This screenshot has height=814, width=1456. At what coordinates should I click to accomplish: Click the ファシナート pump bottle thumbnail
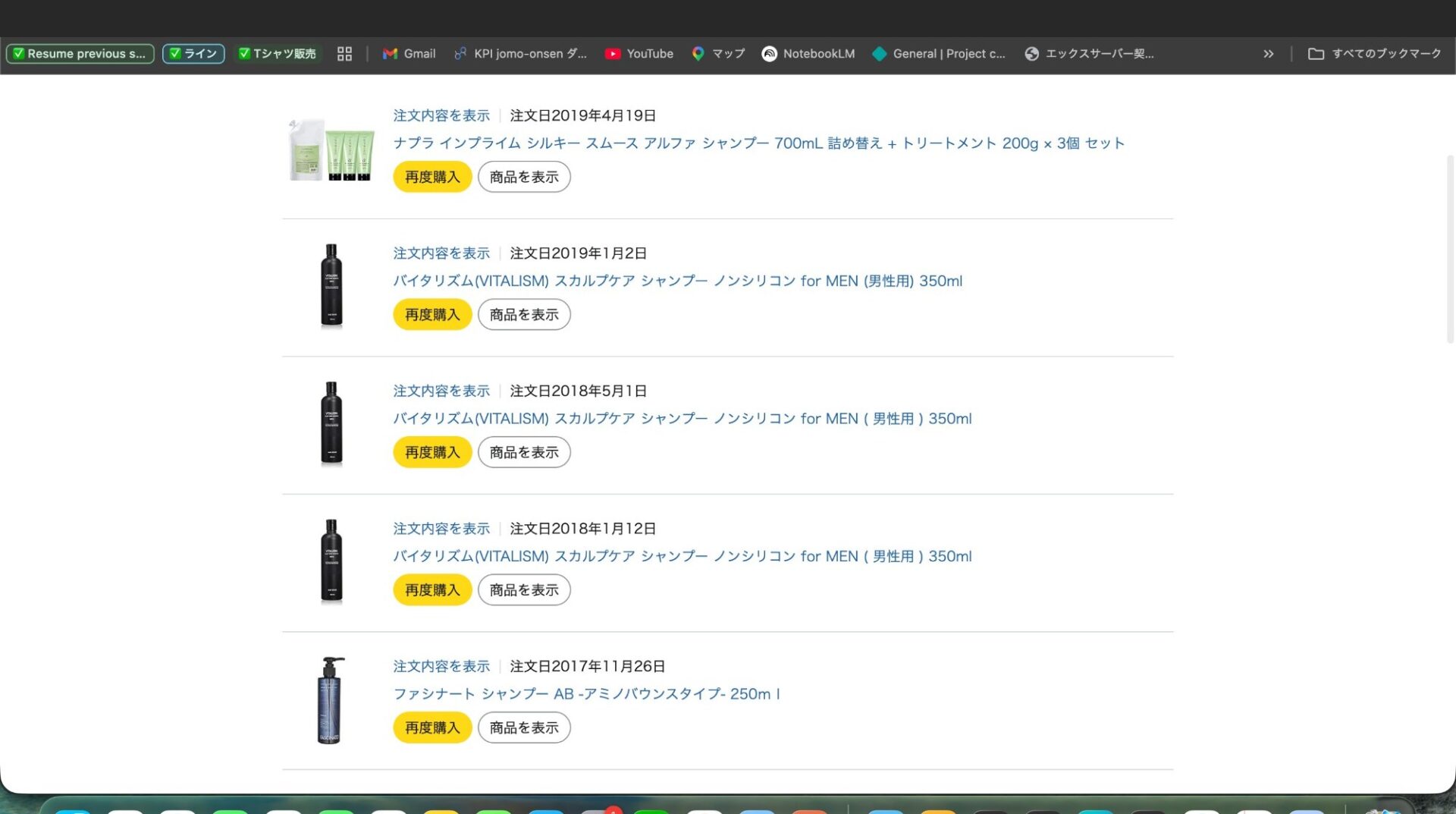[x=330, y=700]
